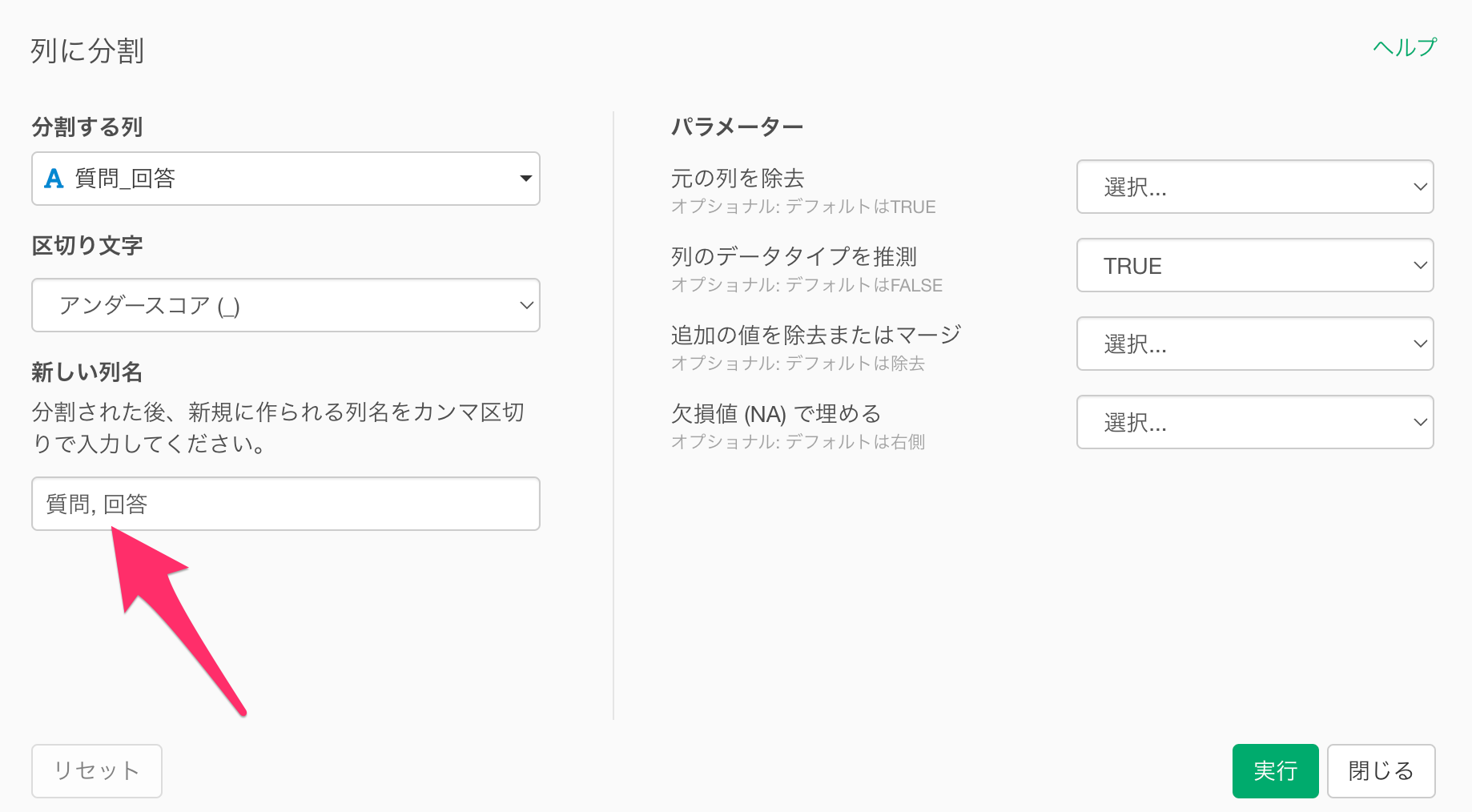Expand the 質問_回答 column selector

pyautogui.click(x=285, y=179)
